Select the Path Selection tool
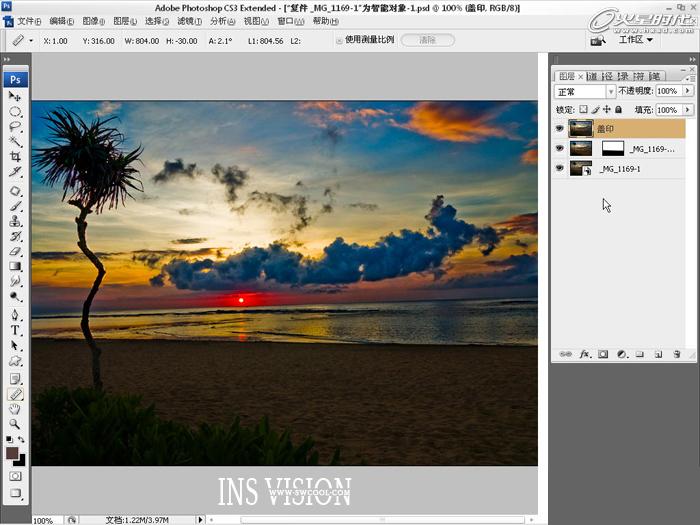700x525 pixels. (15, 346)
